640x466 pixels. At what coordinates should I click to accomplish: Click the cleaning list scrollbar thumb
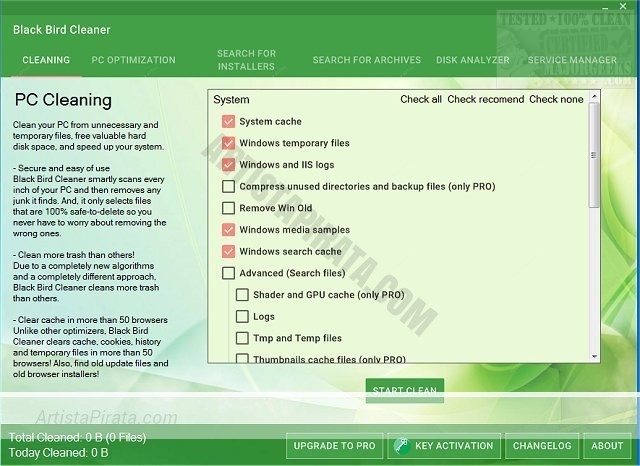click(x=594, y=155)
